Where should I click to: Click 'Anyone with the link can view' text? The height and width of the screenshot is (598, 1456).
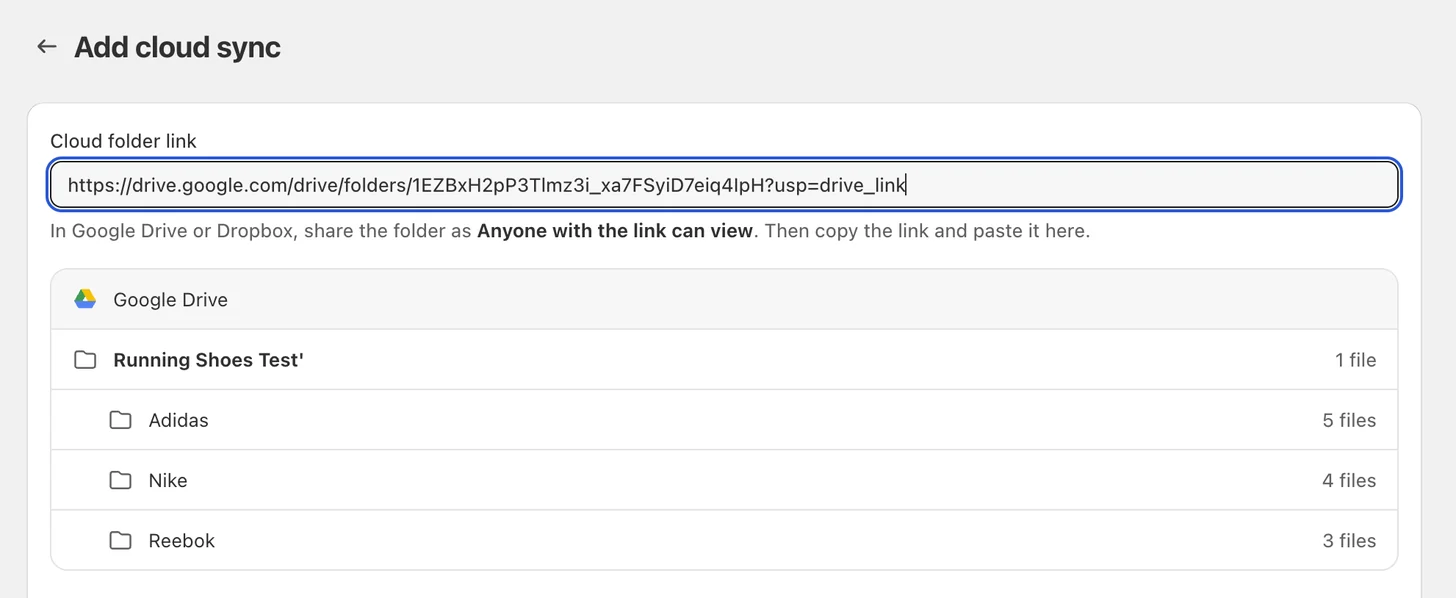[x=615, y=231]
